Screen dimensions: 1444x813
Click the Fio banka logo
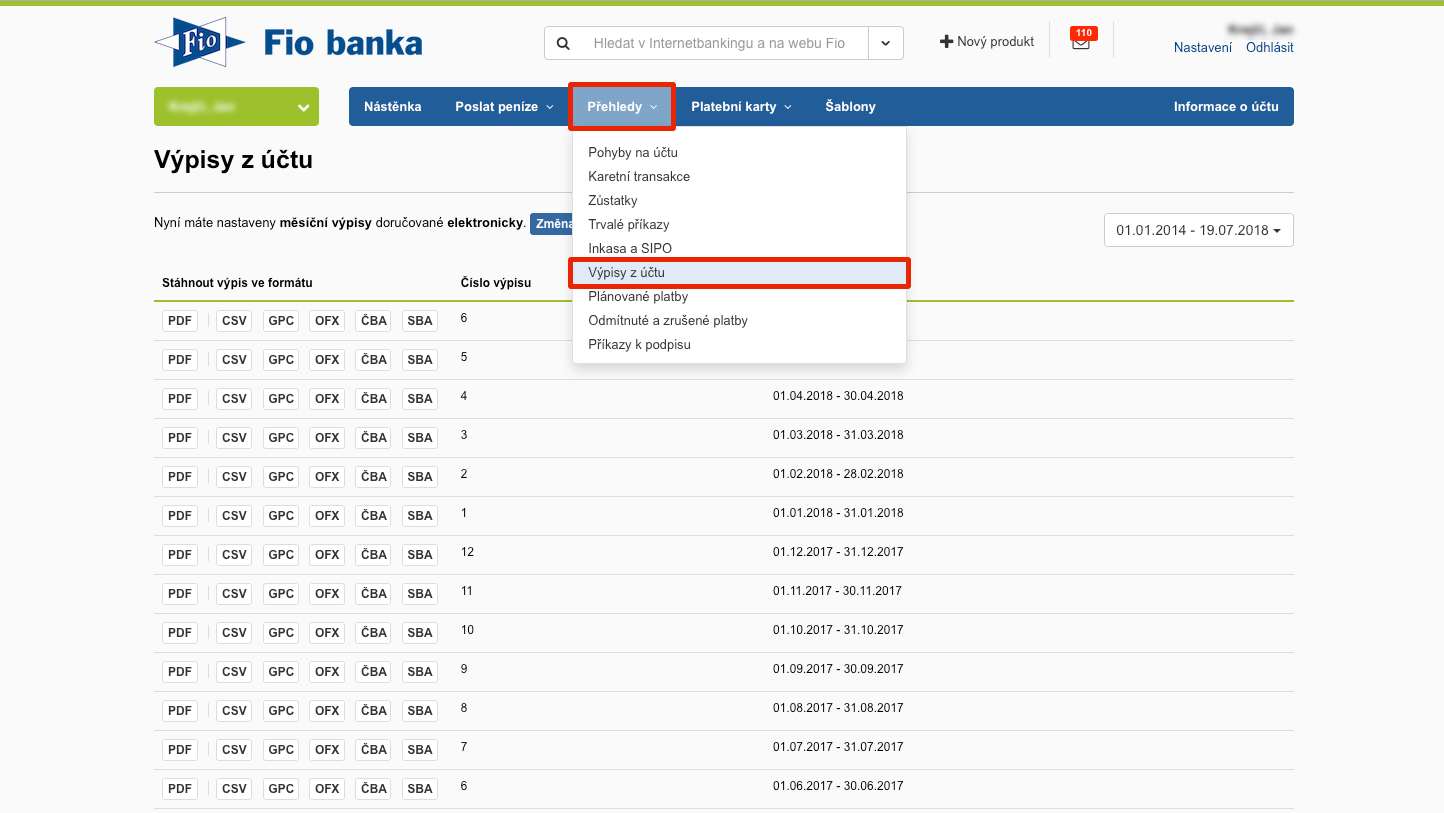click(288, 43)
